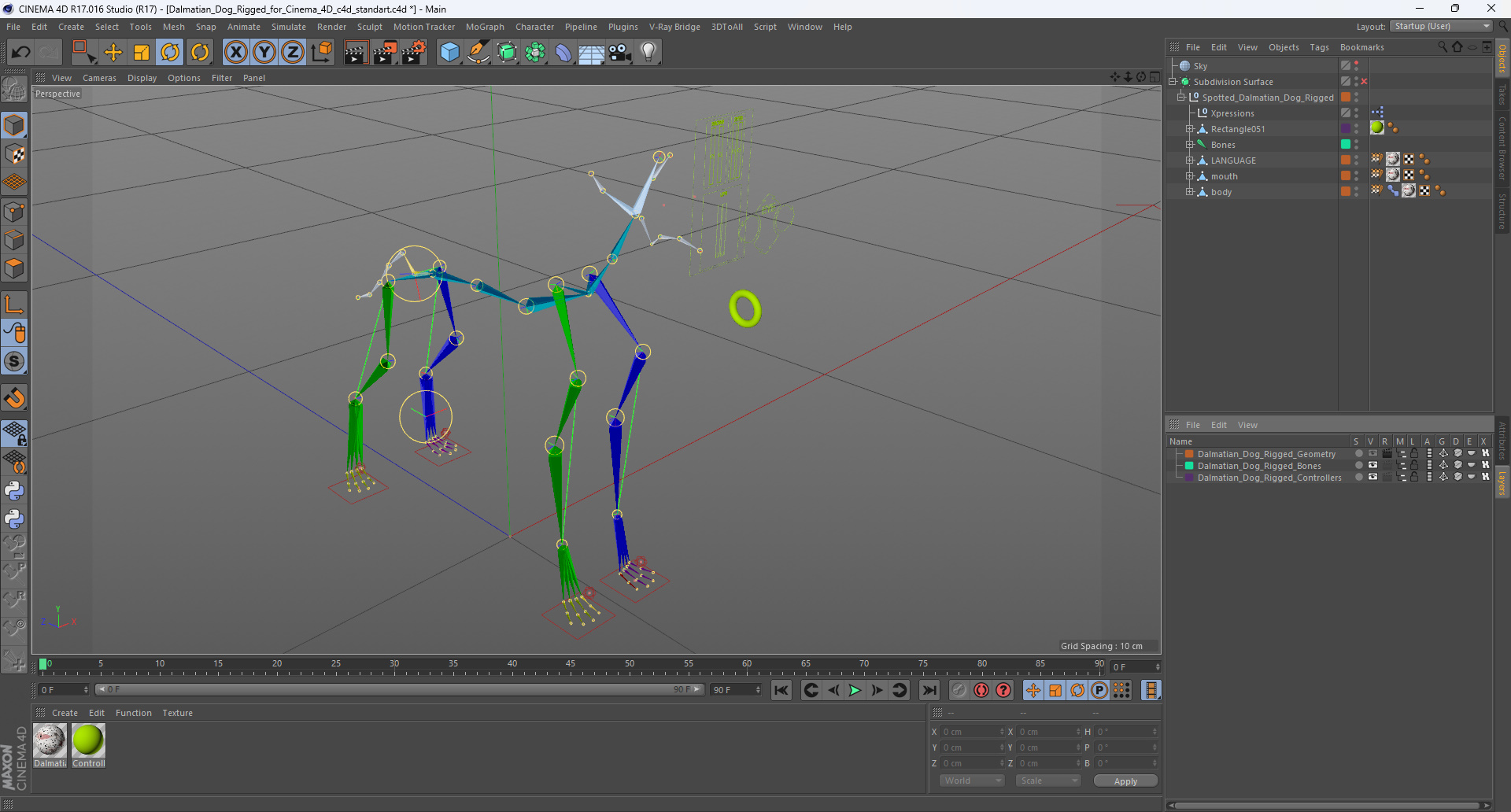Toggle the Snap S icon
1511x812 pixels.
coord(14,361)
